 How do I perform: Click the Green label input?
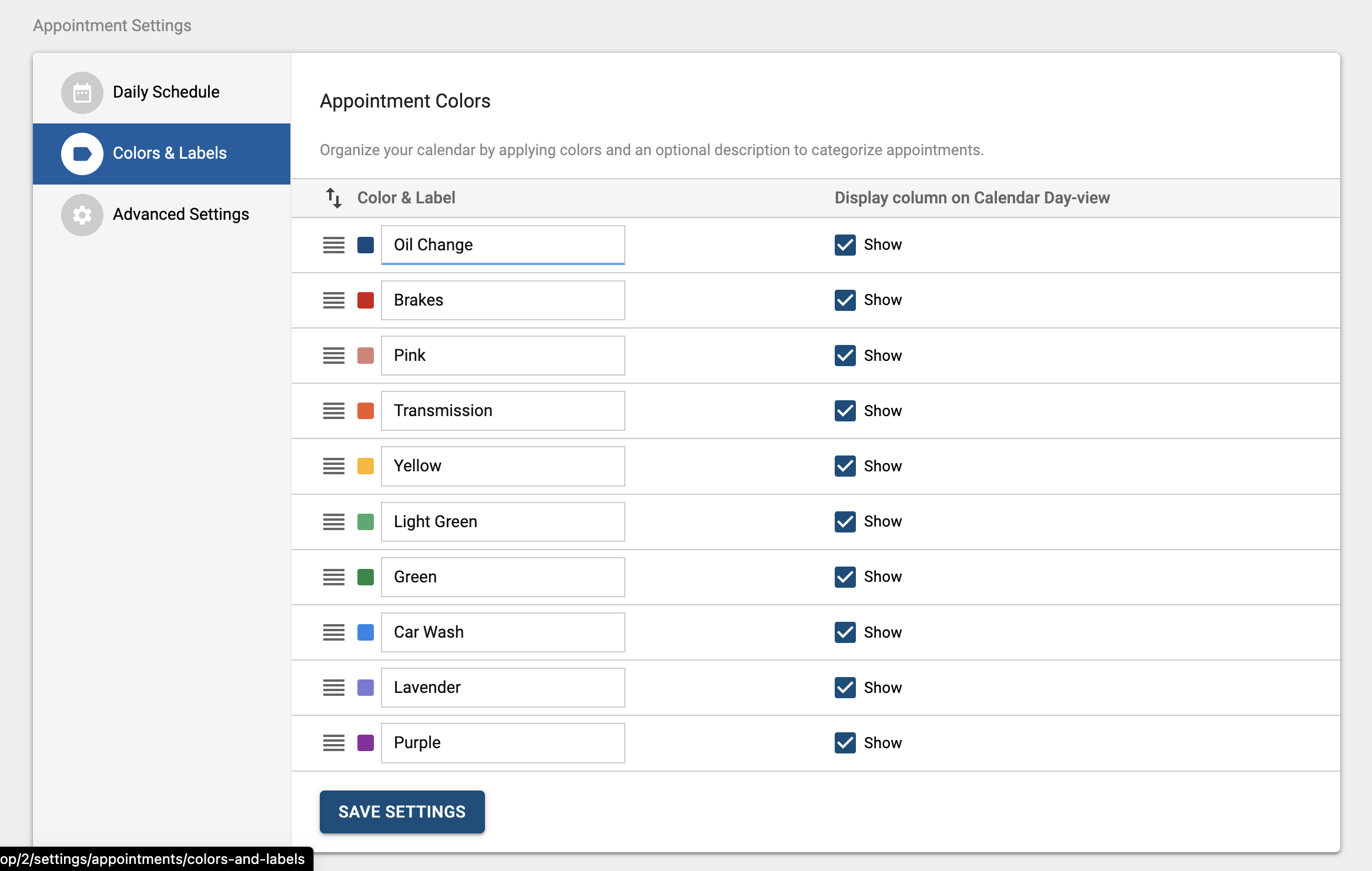pyautogui.click(x=503, y=577)
